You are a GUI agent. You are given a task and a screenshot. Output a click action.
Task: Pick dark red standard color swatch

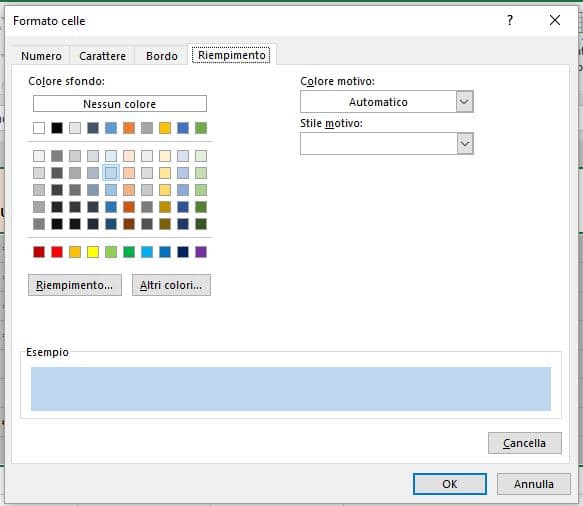tap(39, 252)
